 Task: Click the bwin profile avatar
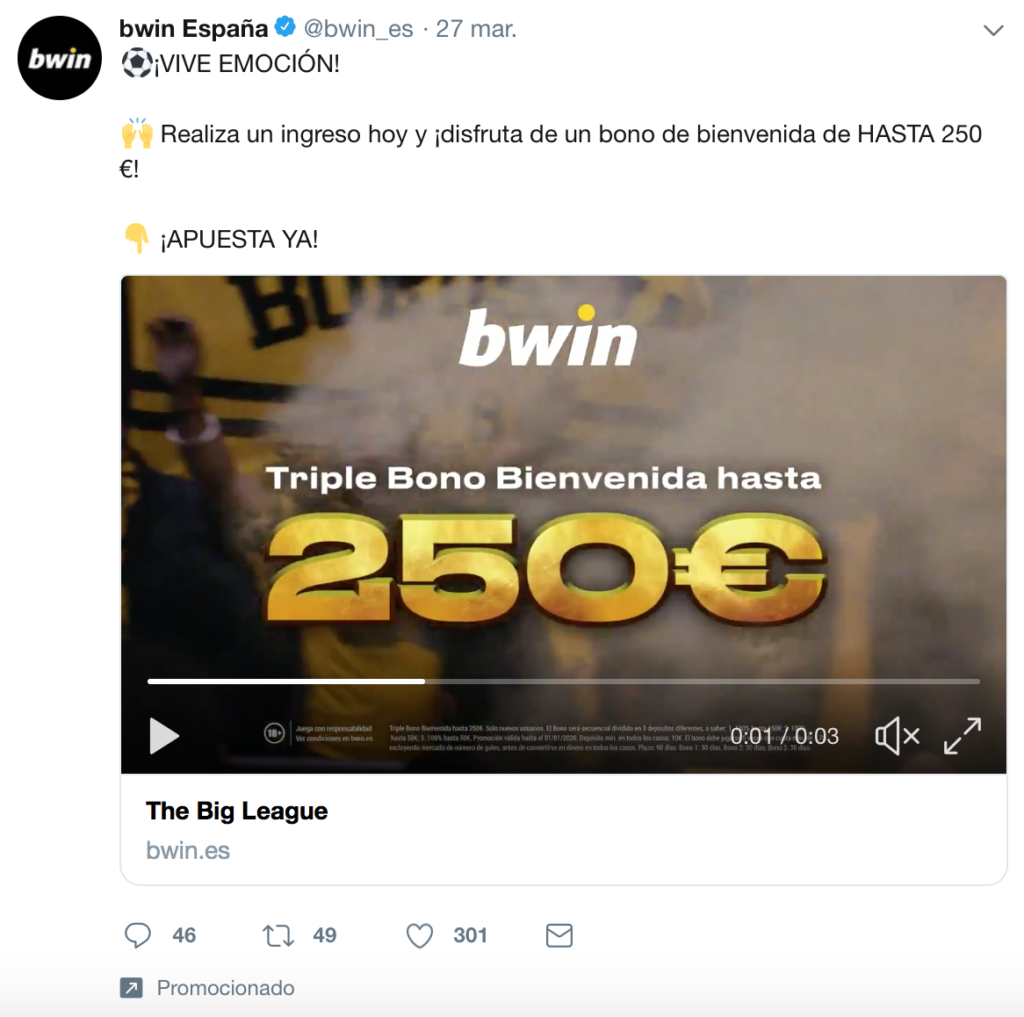click(x=59, y=58)
